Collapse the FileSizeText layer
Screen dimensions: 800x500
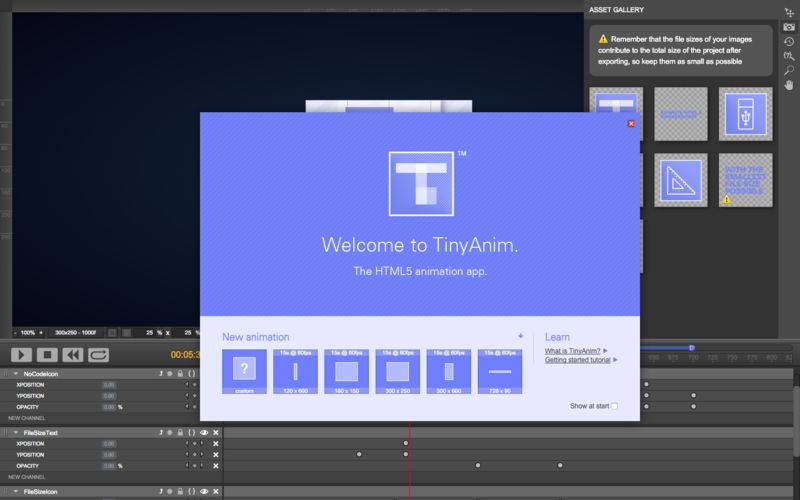click(x=16, y=433)
